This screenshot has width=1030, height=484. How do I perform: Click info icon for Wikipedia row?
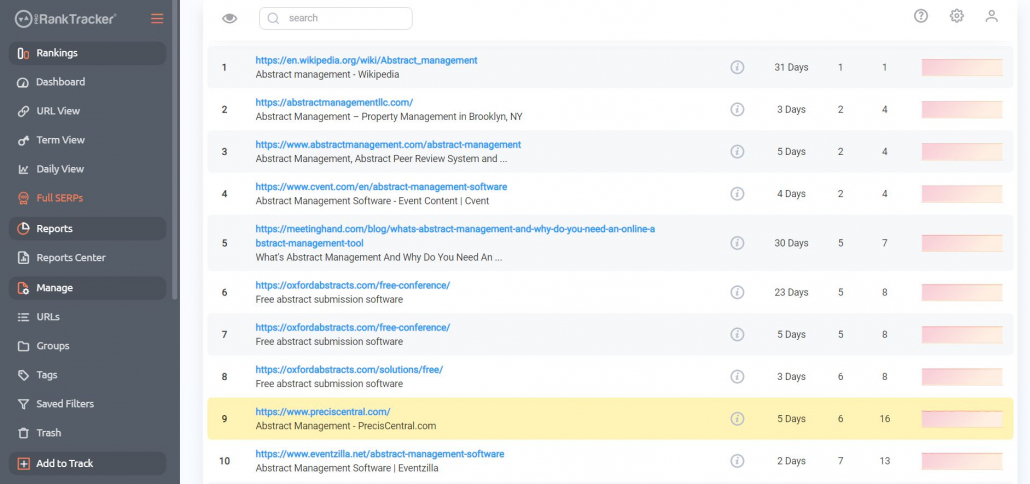737,67
